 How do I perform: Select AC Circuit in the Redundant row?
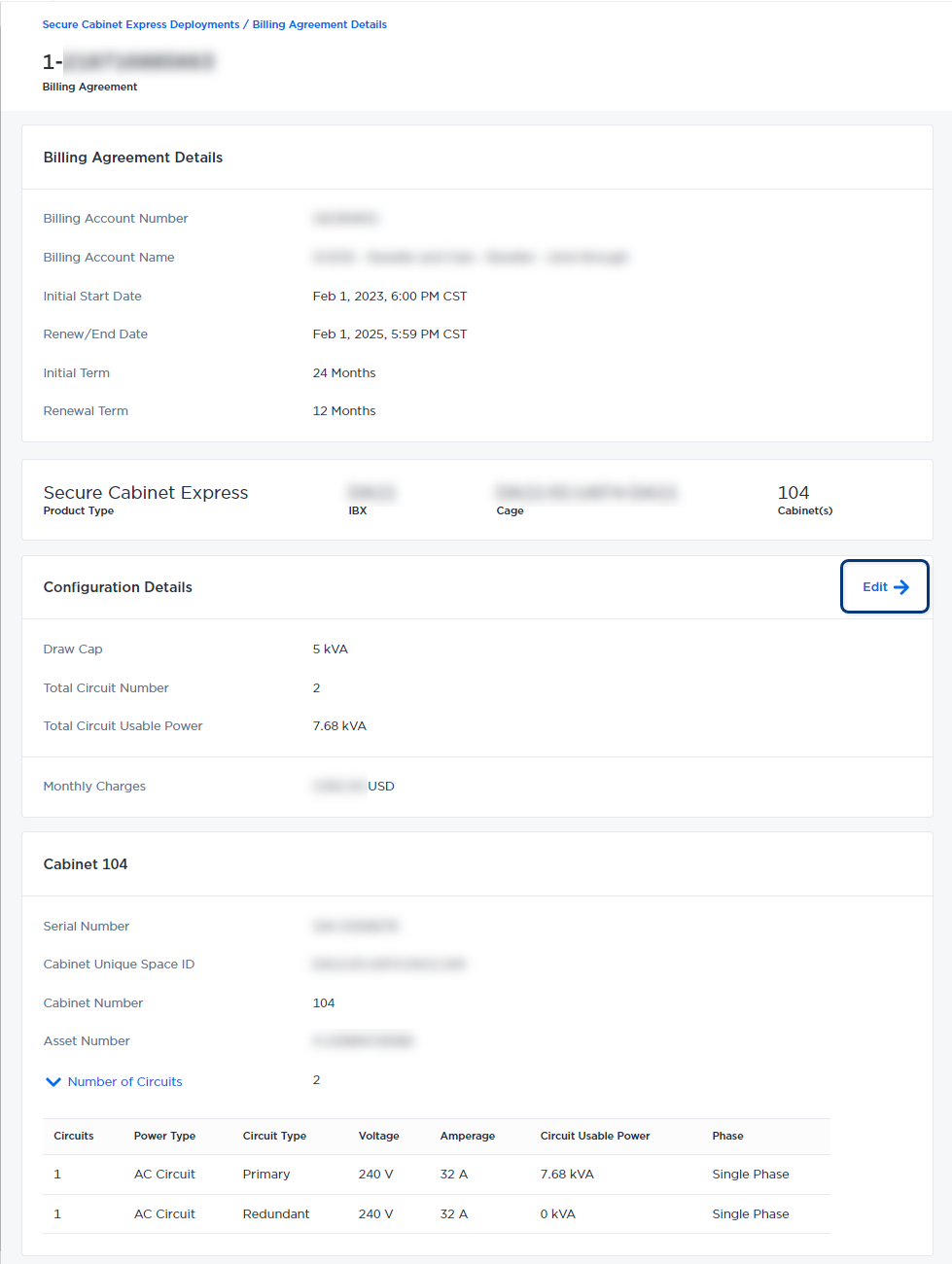point(164,1214)
